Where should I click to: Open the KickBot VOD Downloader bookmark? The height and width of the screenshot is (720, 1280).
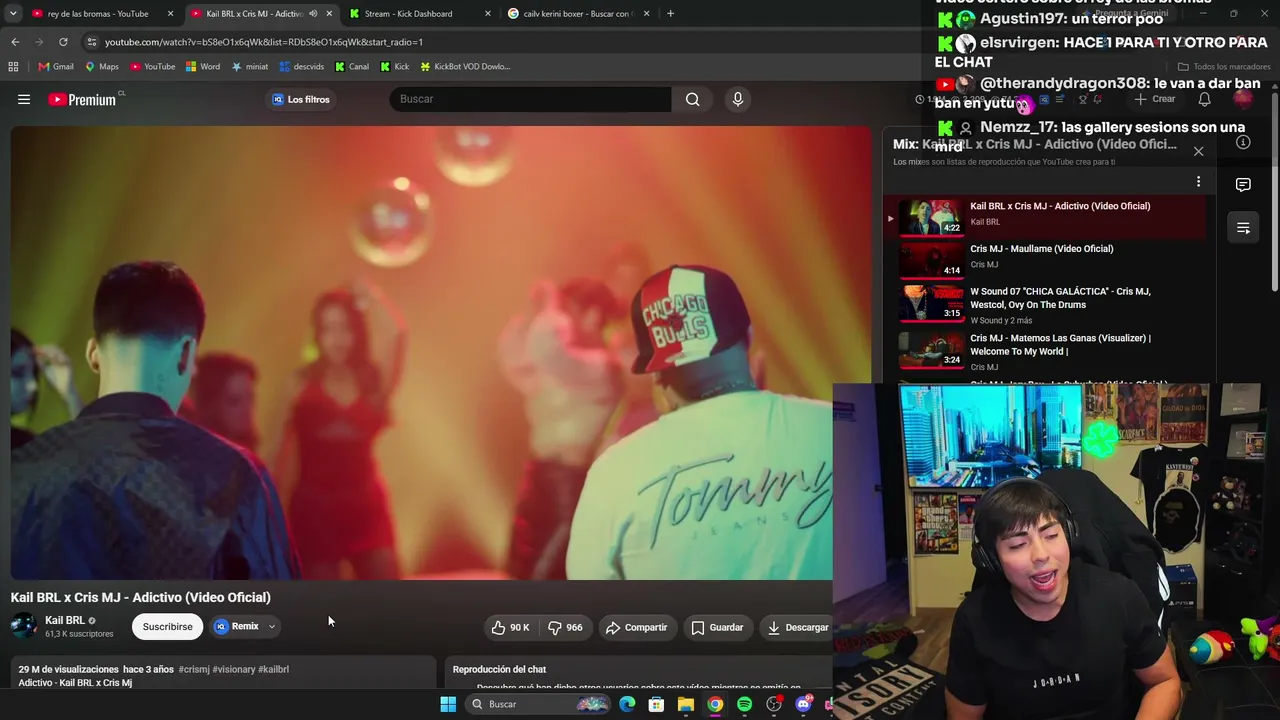465,67
